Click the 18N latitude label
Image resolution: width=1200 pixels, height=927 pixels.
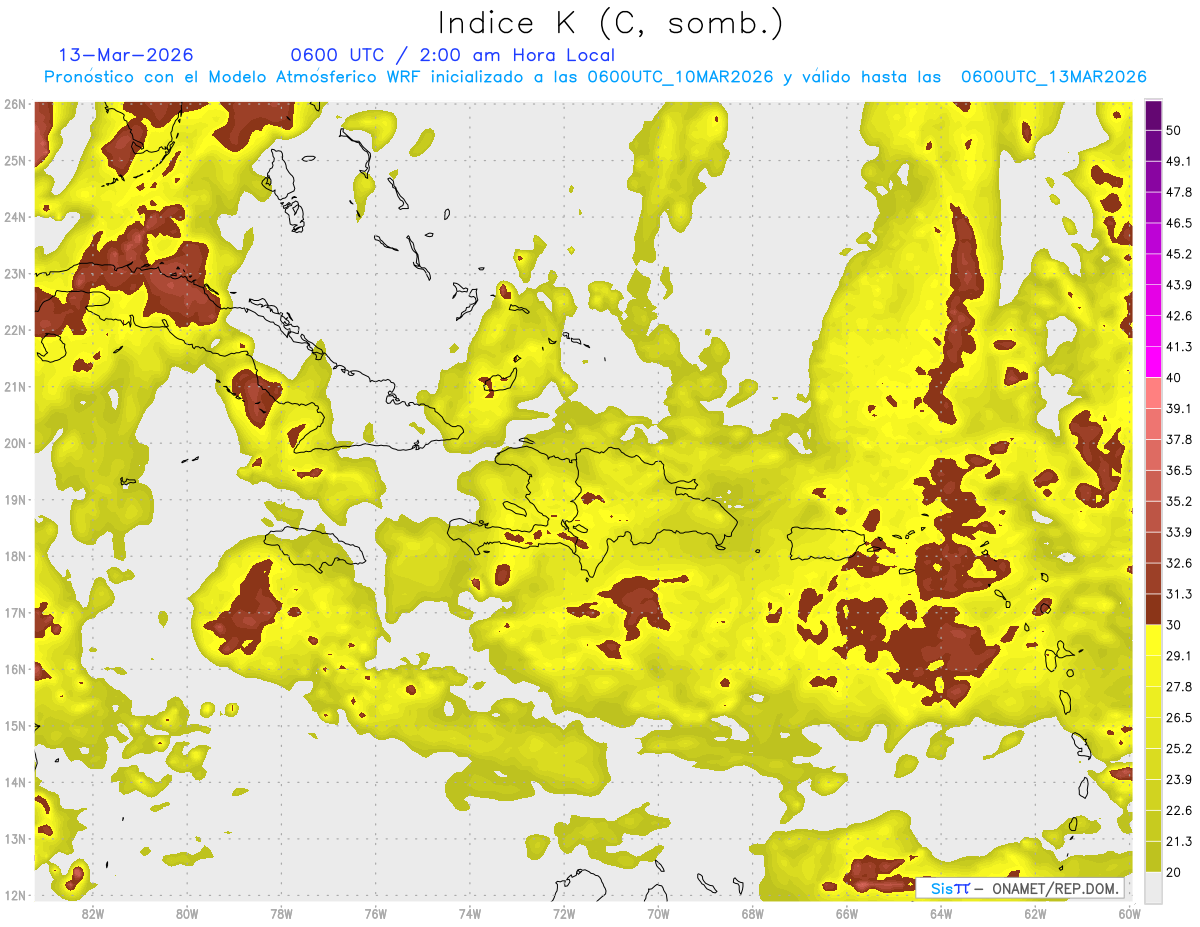14,556
